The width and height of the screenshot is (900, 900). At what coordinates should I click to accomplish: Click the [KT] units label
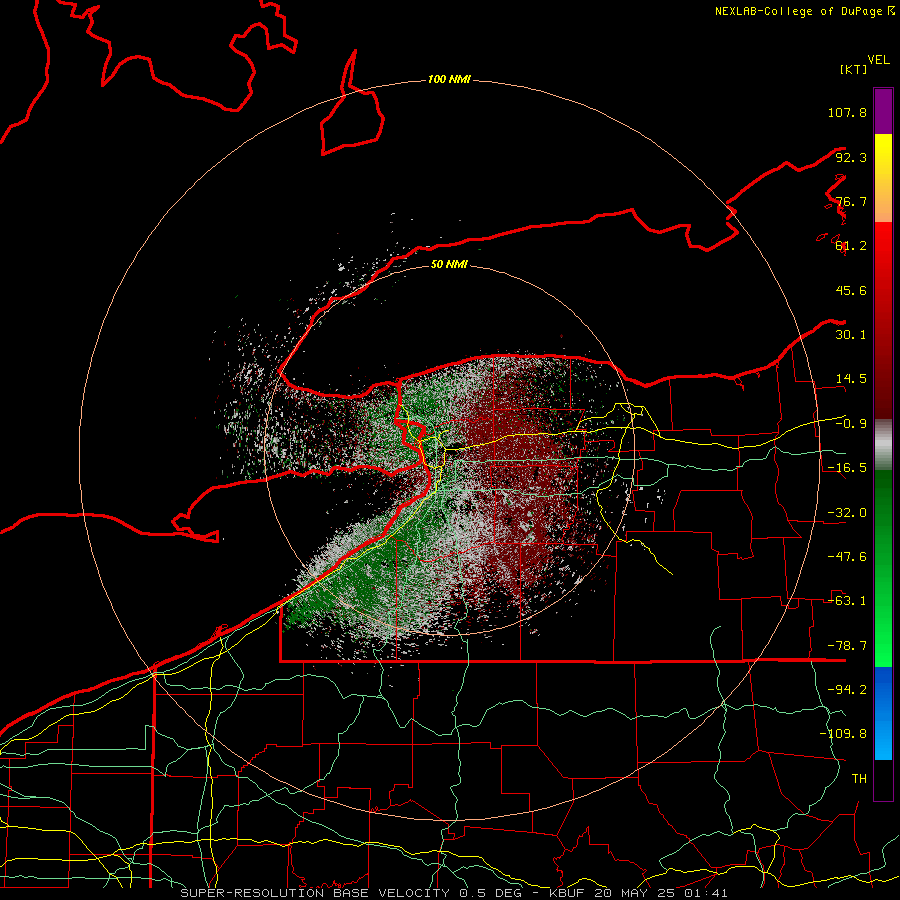[854, 69]
